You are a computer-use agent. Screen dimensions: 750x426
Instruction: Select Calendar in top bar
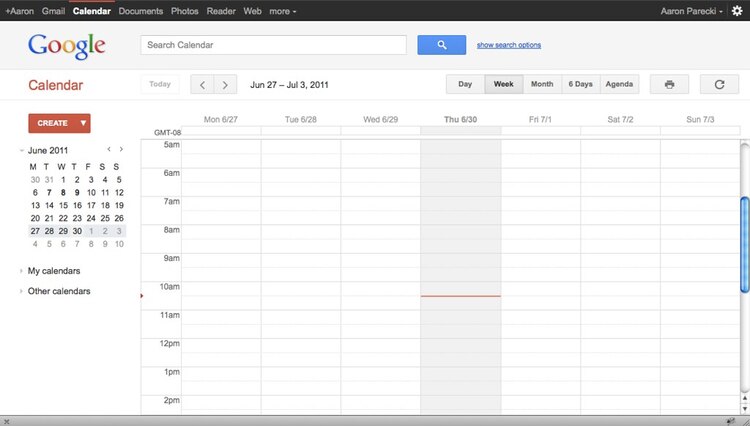[92, 11]
